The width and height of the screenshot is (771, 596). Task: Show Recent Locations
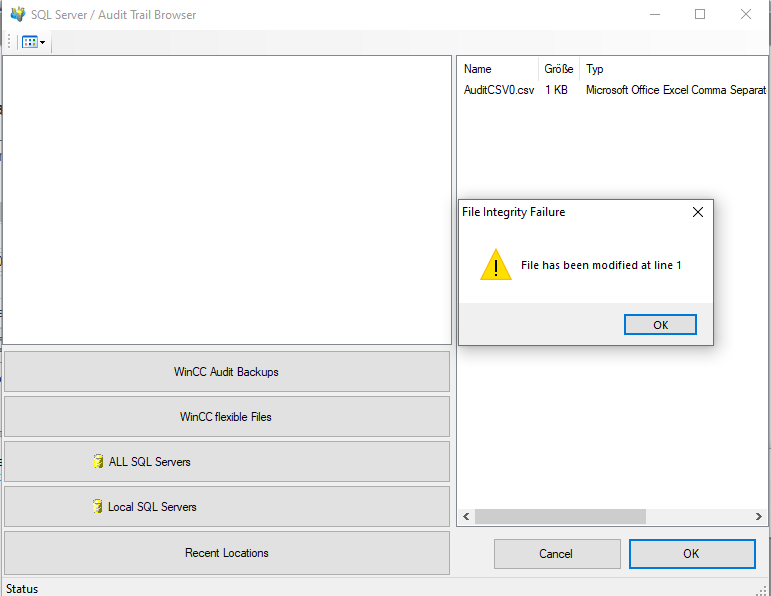227,553
